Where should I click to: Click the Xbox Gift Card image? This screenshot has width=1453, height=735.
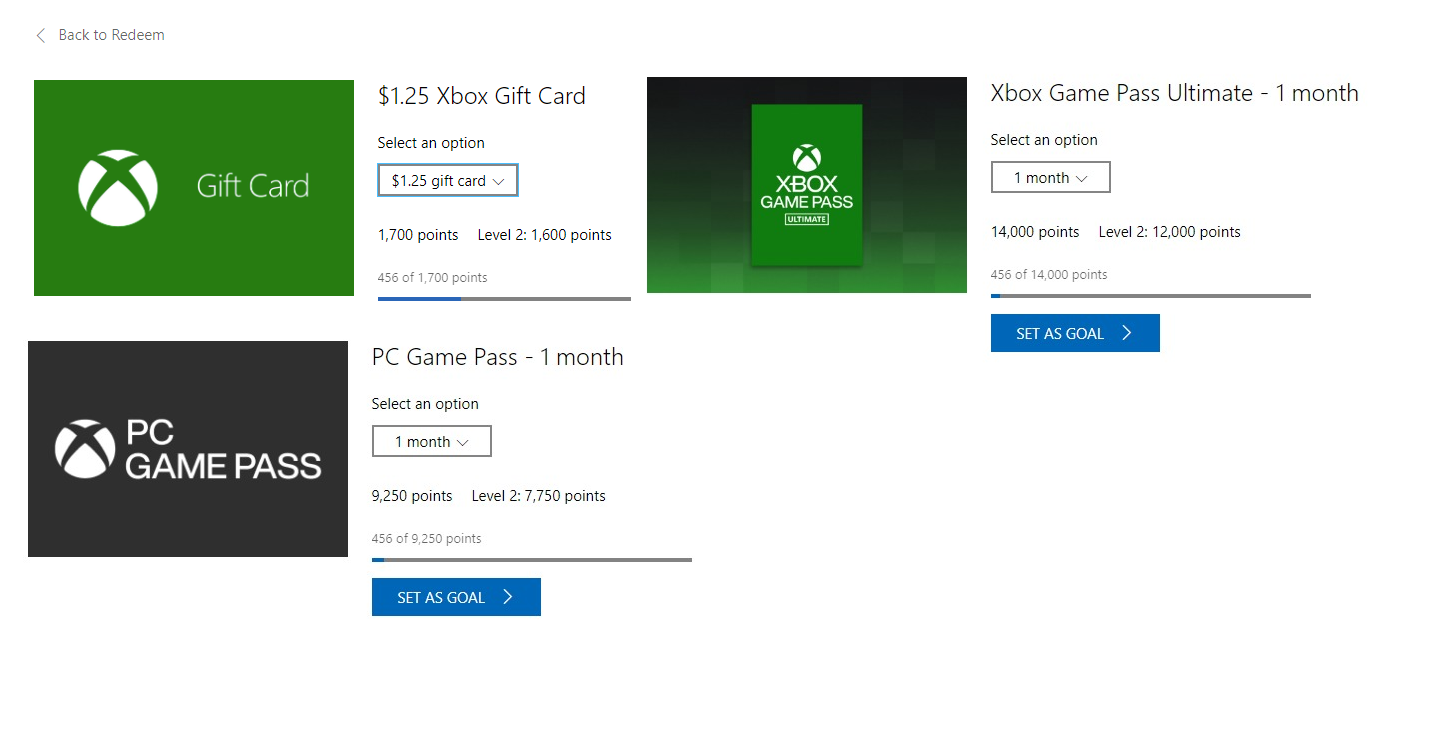(x=194, y=188)
